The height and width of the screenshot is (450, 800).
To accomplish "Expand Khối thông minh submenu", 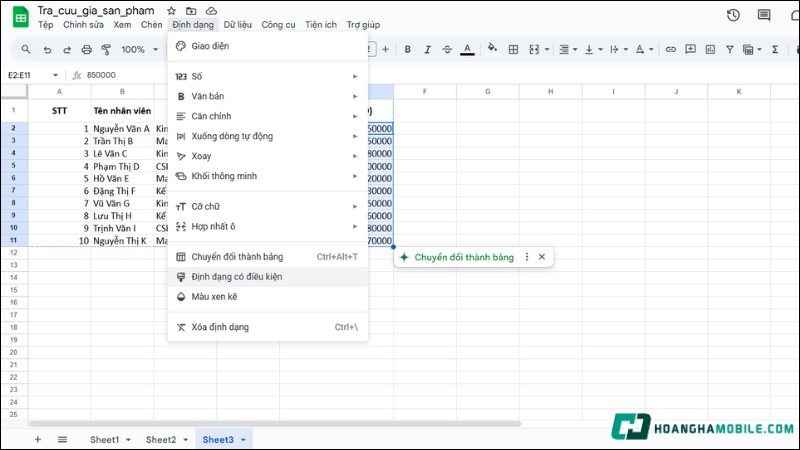I will [x=267, y=176].
